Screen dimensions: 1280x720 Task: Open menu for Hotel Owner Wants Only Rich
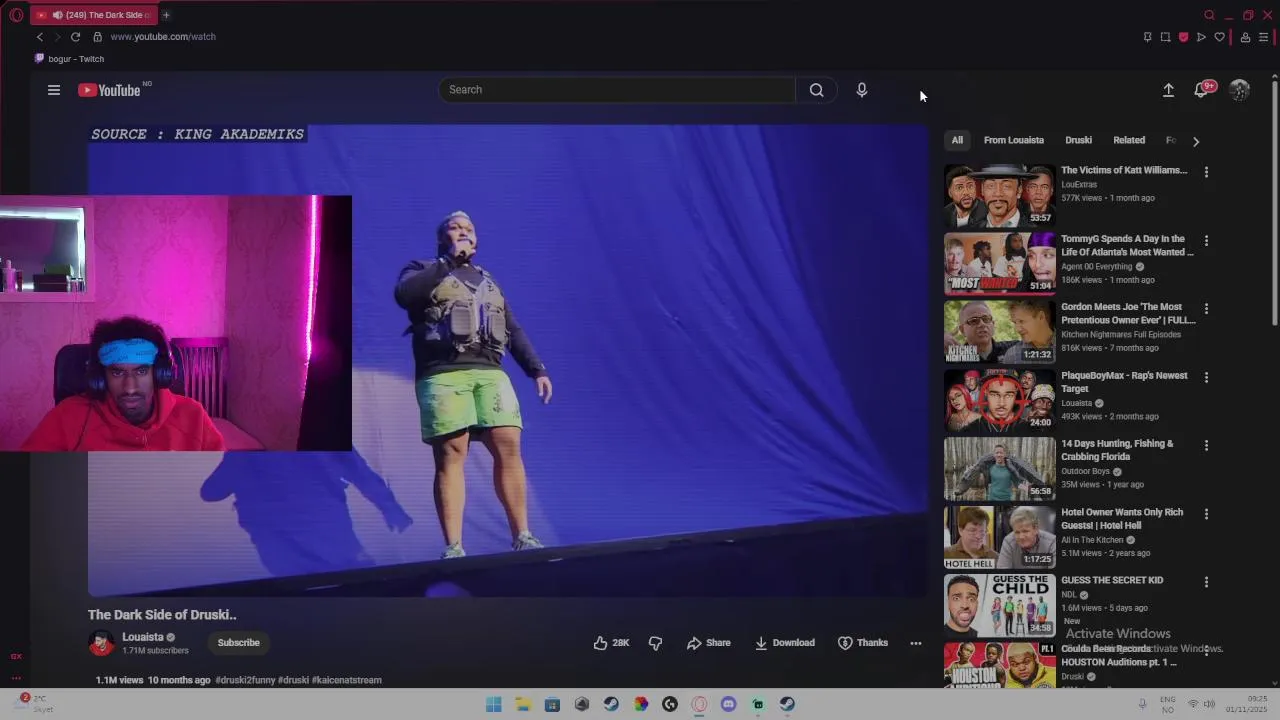pyautogui.click(x=1206, y=514)
